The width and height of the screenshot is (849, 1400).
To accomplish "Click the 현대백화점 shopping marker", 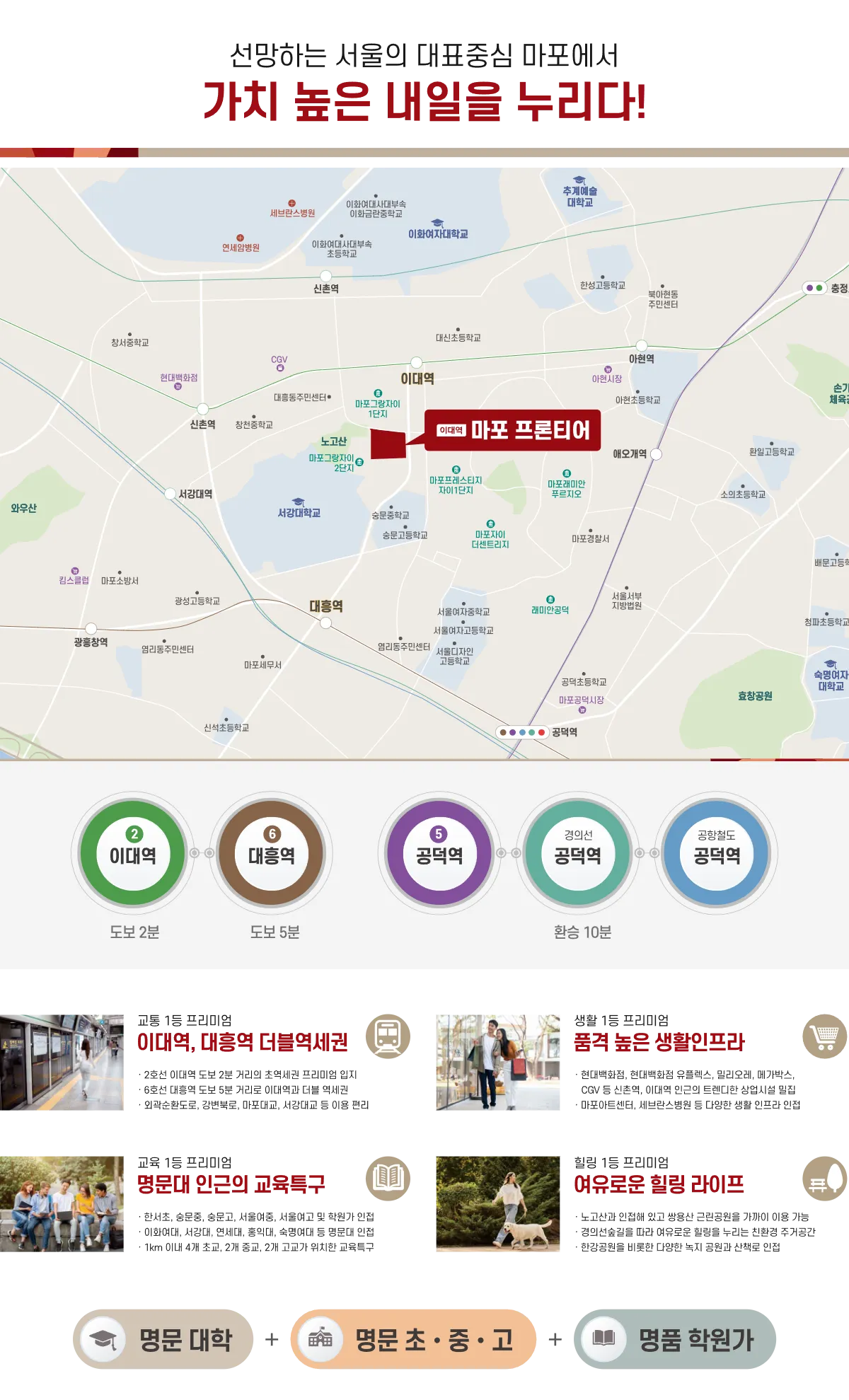I will [178, 386].
